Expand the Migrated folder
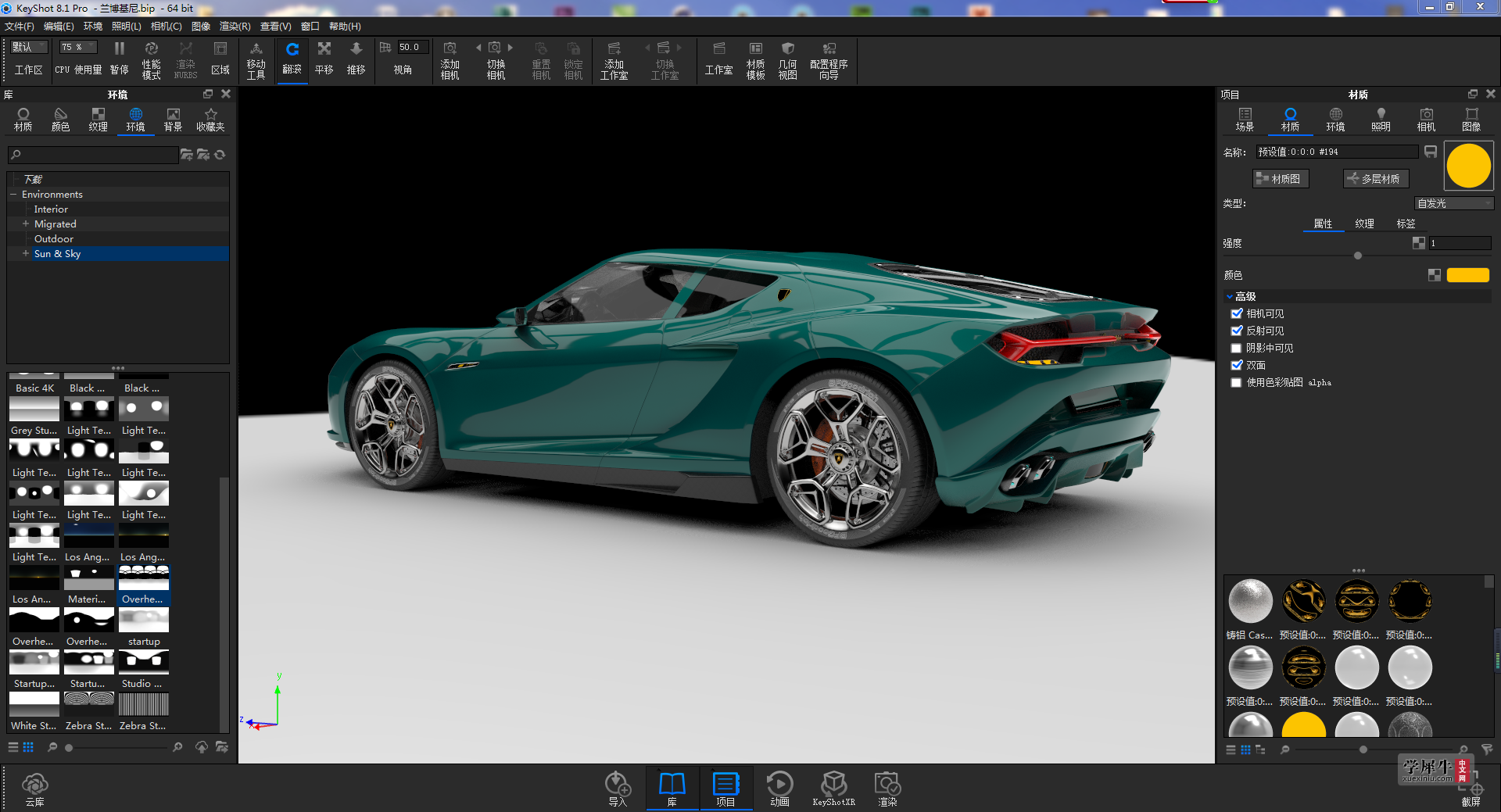This screenshot has width=1501, height=812. pos(26,224)
